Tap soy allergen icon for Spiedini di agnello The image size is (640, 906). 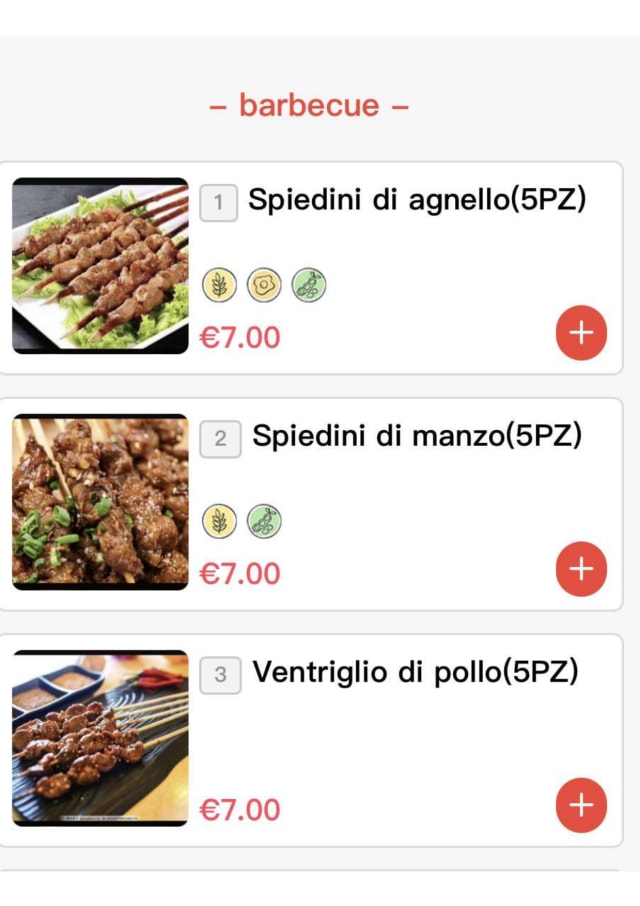309,286
